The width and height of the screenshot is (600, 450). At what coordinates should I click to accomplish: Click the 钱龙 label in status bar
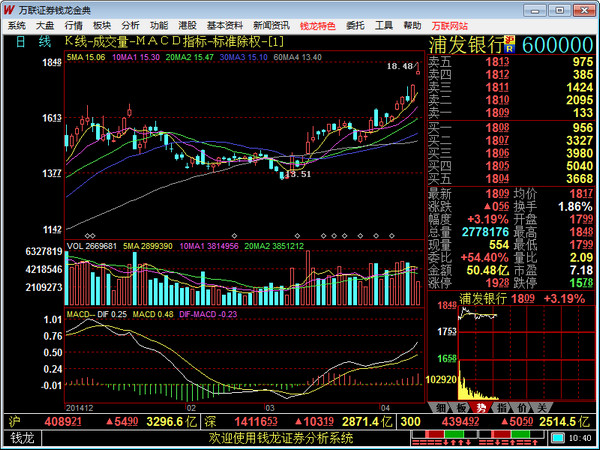click(x=22, y=438)
